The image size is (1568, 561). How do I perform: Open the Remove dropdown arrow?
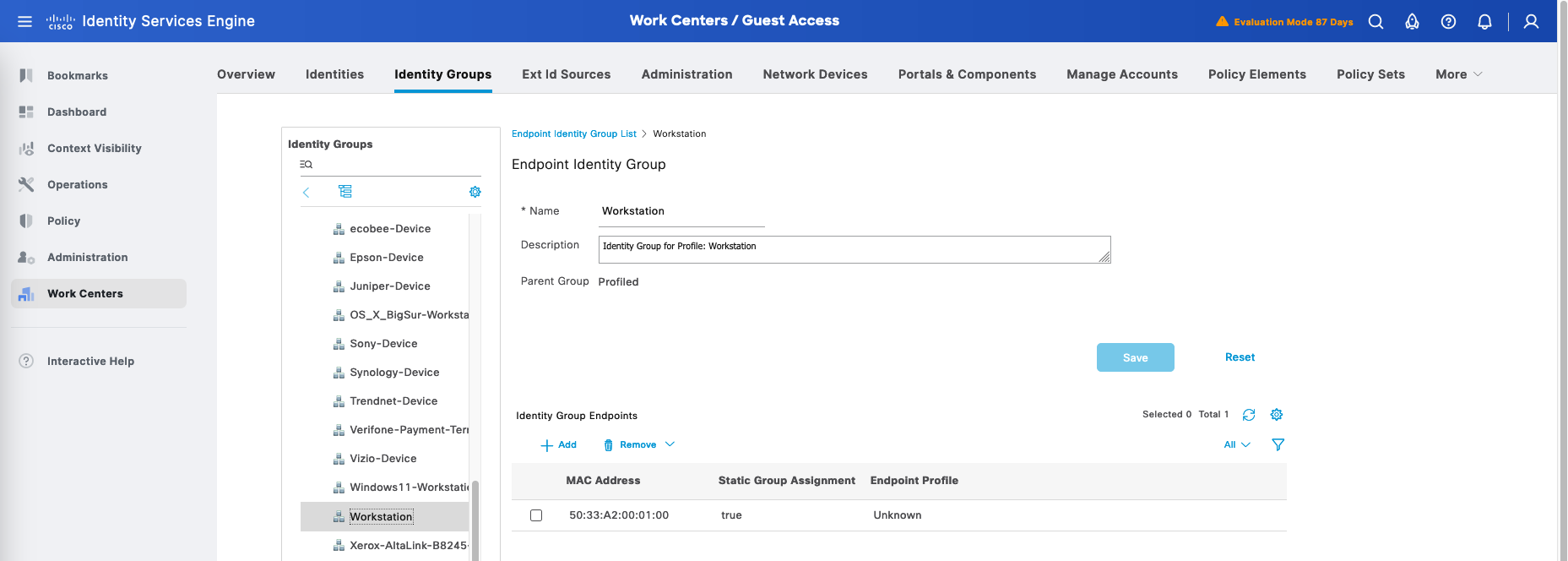pyautogui.click(x=670, y=444)
